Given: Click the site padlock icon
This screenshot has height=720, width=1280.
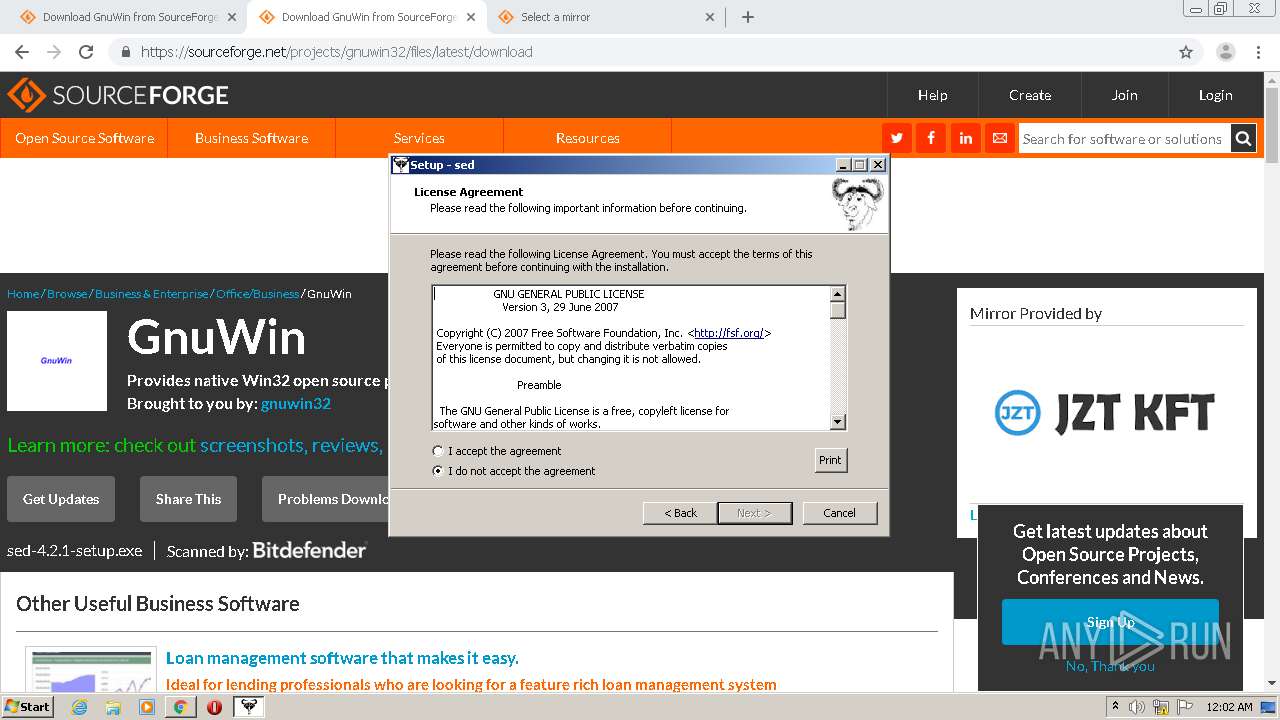Looking at the screenshot, I should point(126,52).
